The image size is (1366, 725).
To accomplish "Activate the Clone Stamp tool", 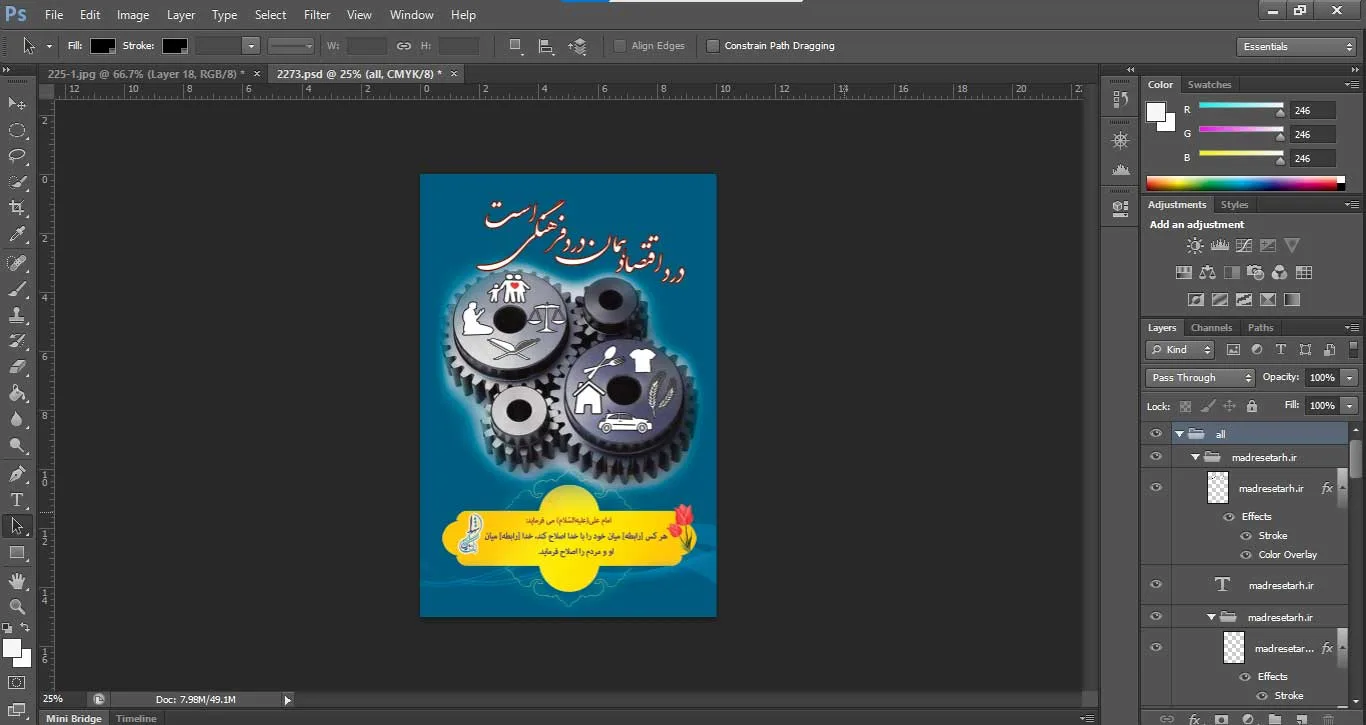I will point(17,315).
